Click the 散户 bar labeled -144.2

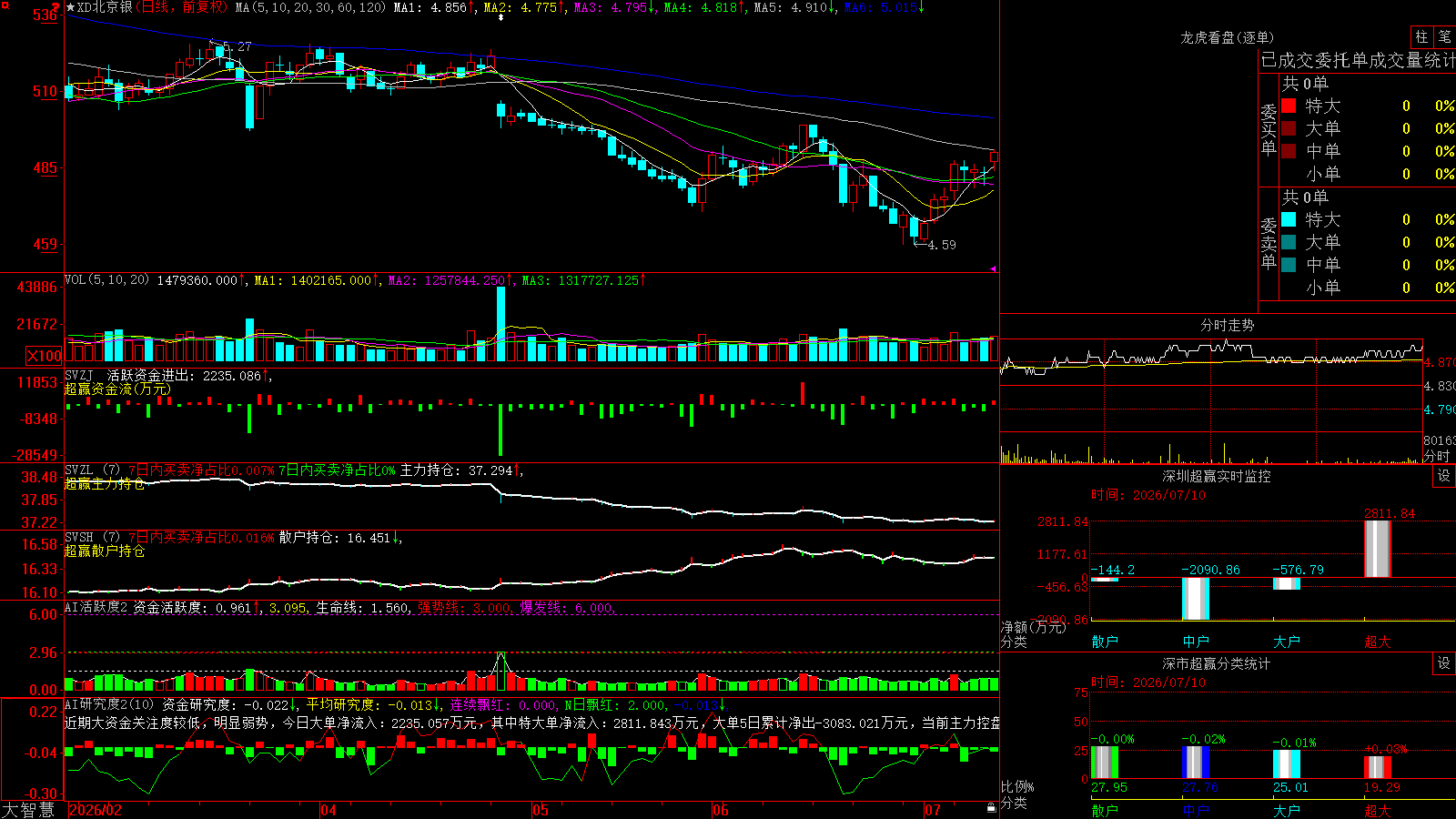click(x=1105, y=580)
